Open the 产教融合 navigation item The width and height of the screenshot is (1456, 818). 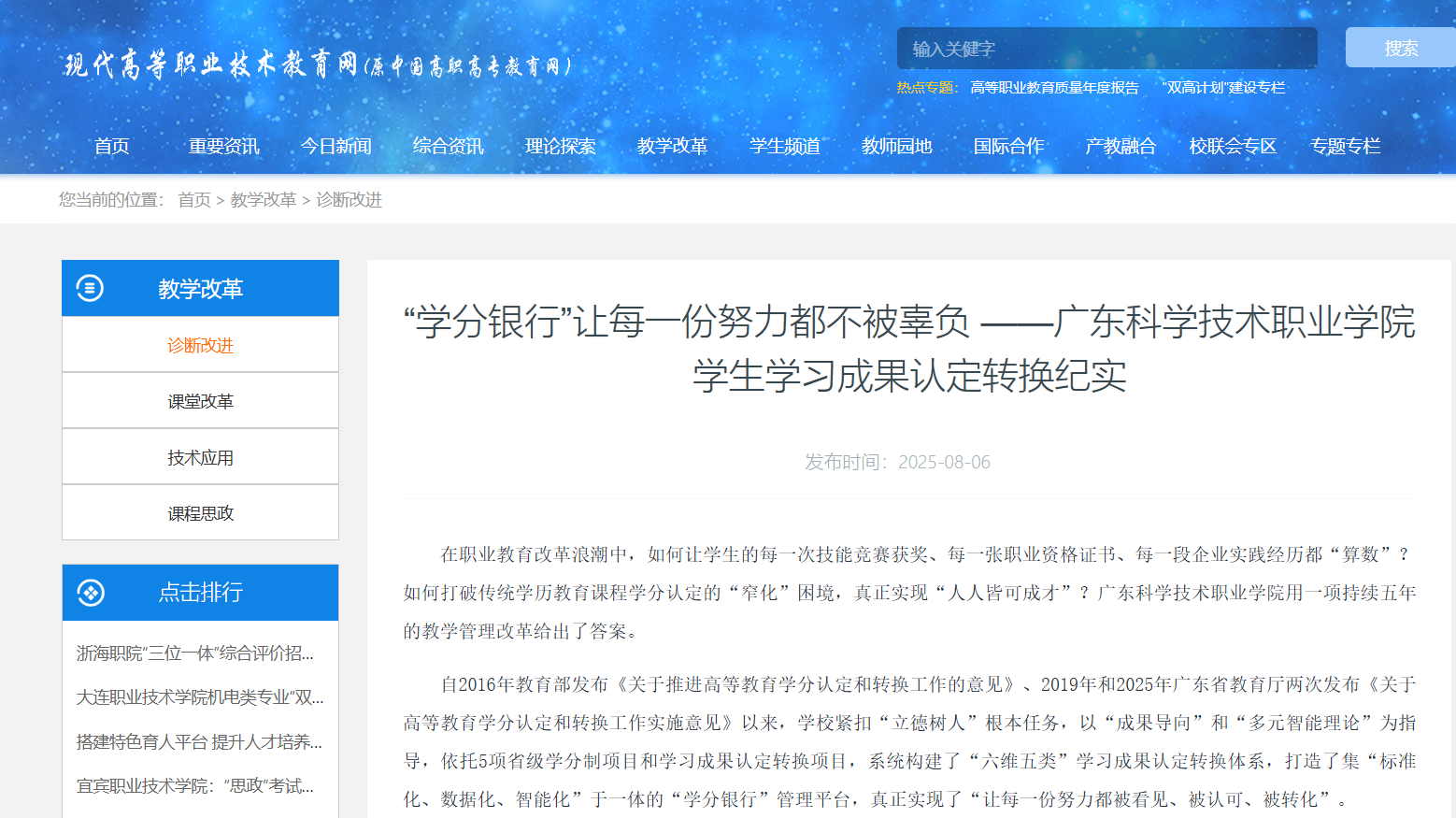pos(1121,146)
